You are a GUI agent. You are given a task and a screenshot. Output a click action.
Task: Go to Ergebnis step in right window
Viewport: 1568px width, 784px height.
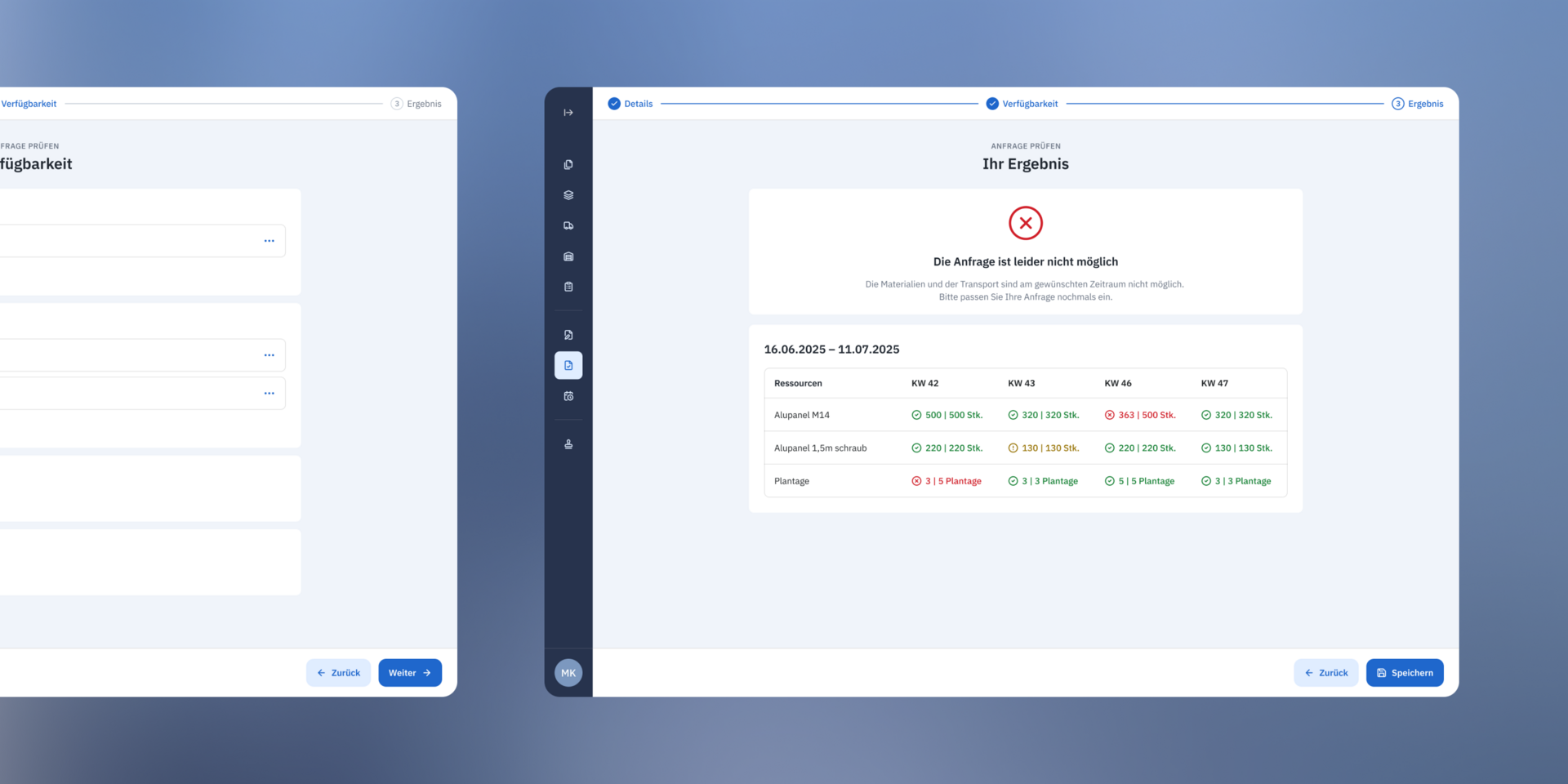tap(1418, 104)
